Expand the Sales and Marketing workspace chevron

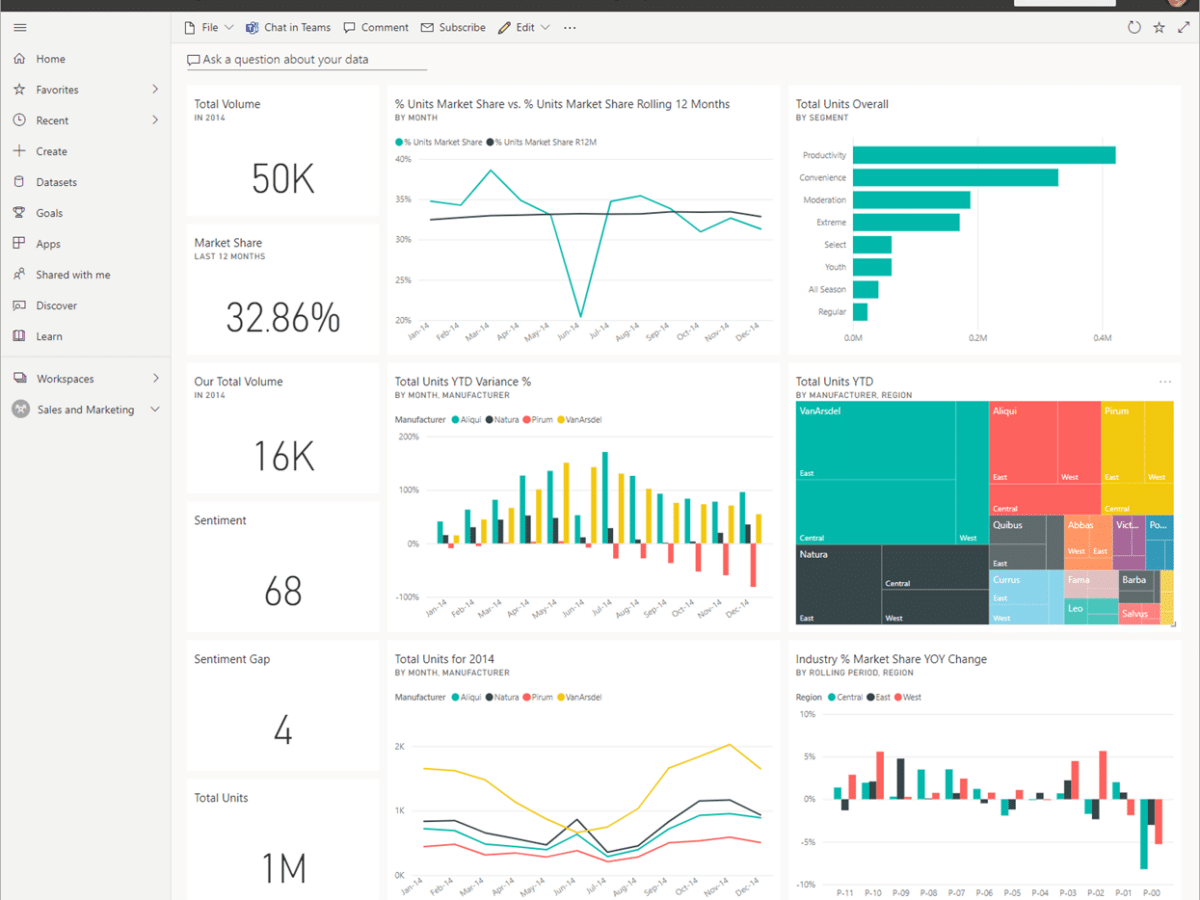tap(155, 410)
